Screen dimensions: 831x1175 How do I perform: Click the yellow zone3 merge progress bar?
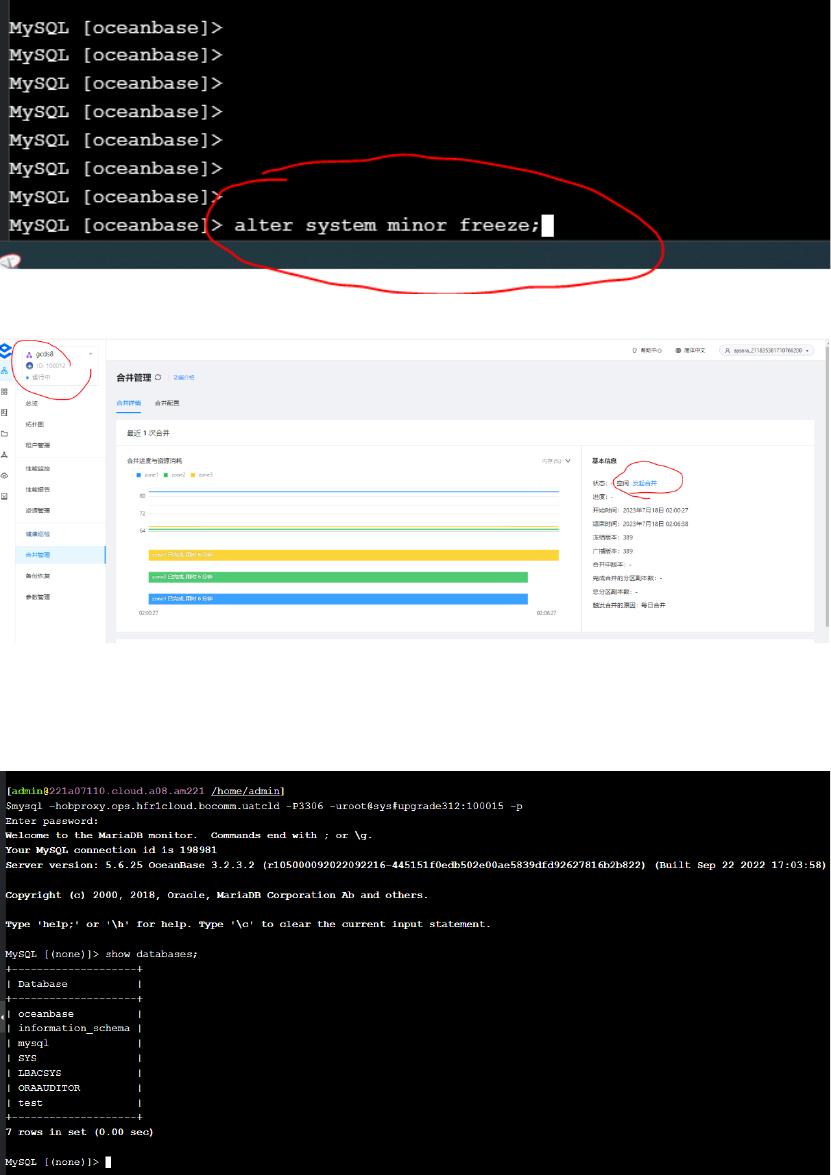[354, 555]
